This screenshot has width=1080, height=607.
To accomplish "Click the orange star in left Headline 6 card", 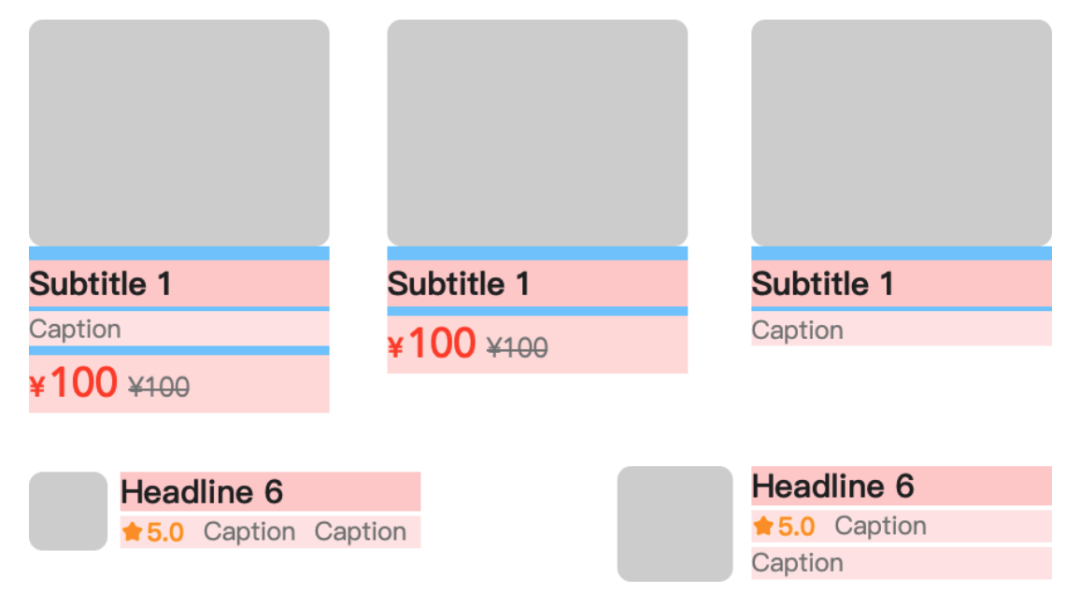I will tap(132, 531).
